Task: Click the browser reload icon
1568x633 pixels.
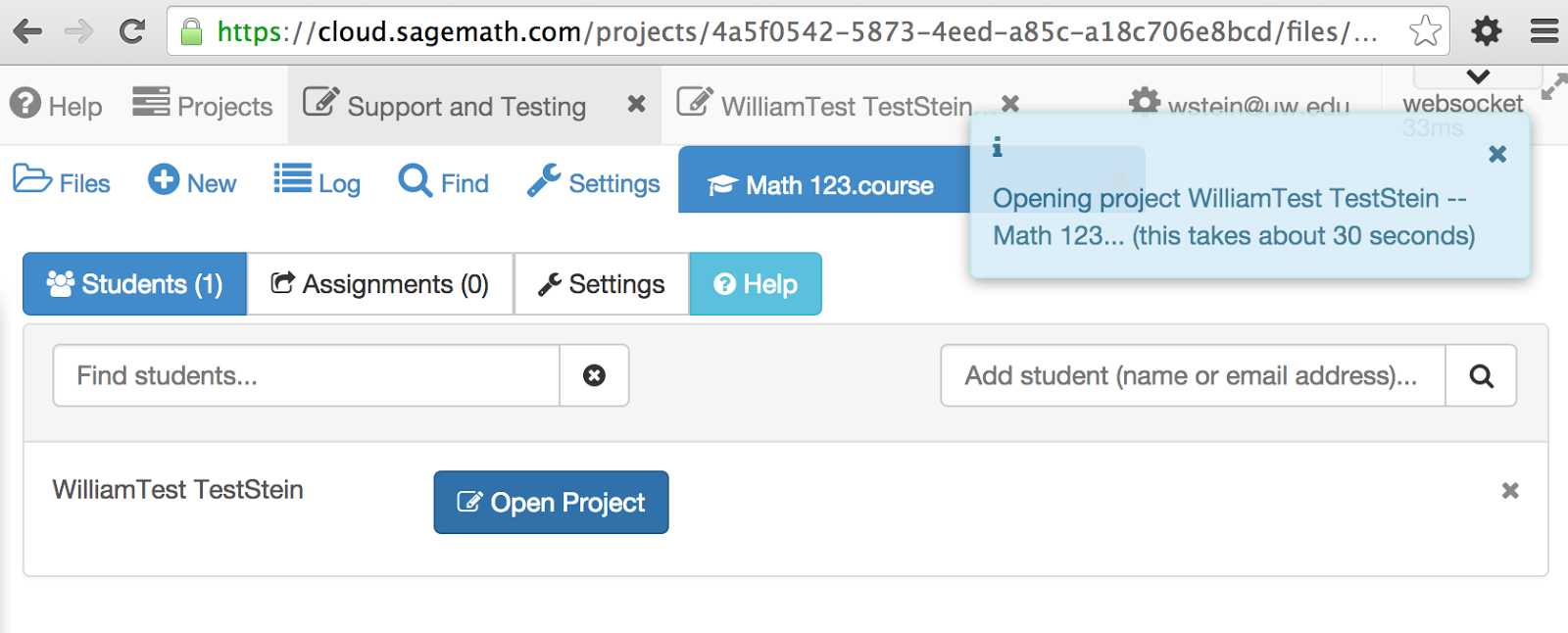Action: click(131, 31)
